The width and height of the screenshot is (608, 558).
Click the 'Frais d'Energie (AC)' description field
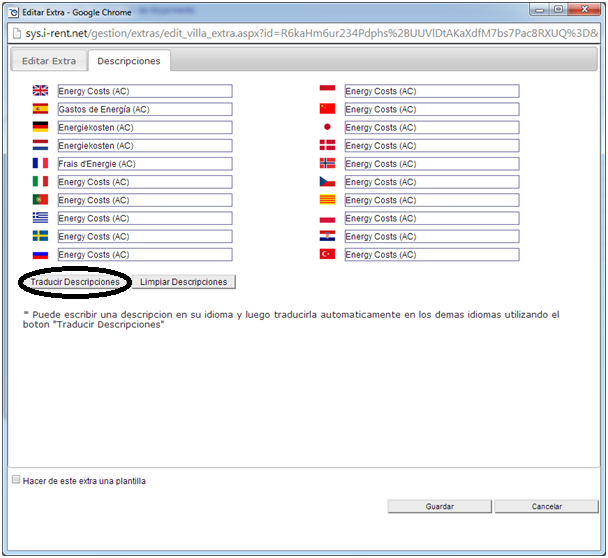pos(144,164)
